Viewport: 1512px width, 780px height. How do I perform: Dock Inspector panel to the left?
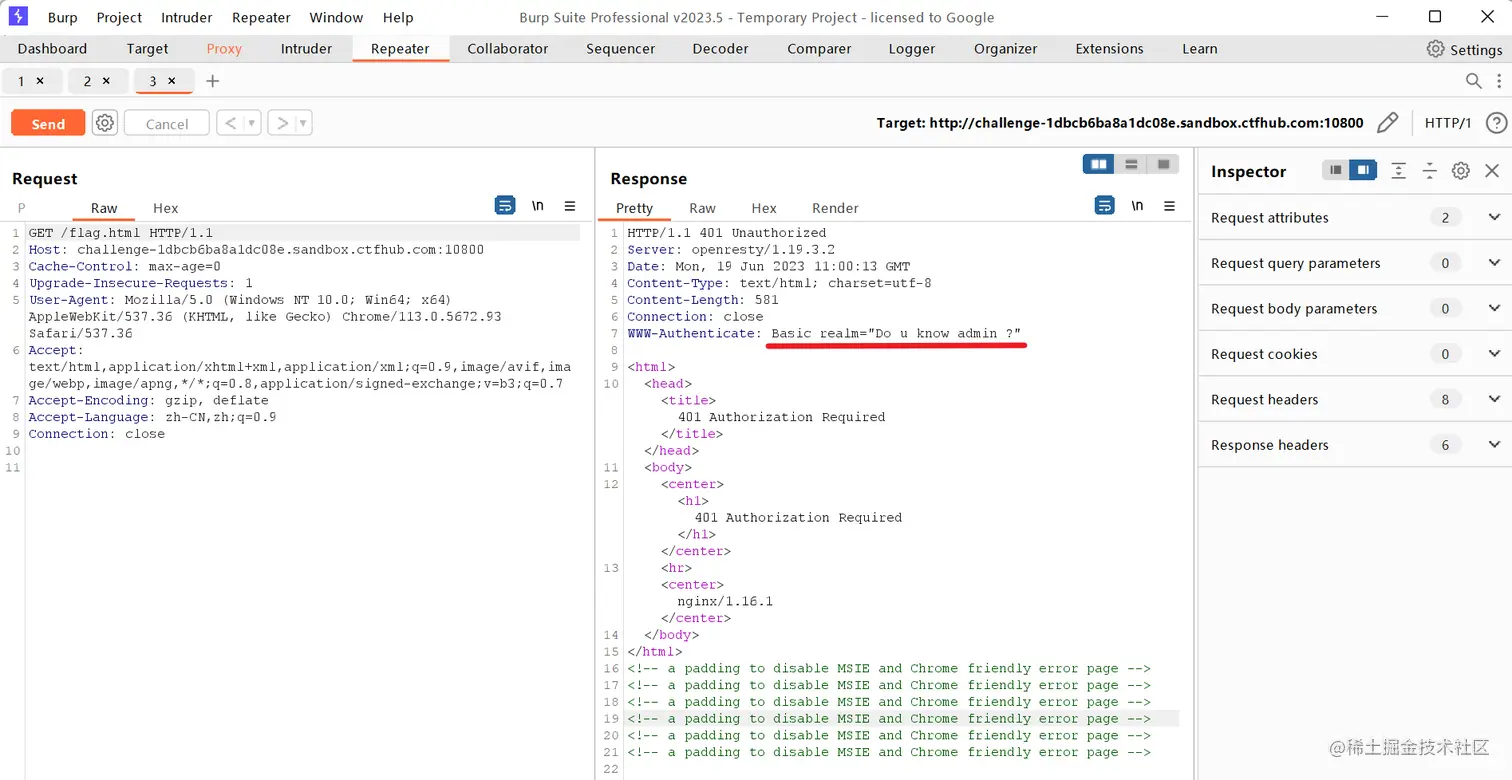[x=1336, y=171]
